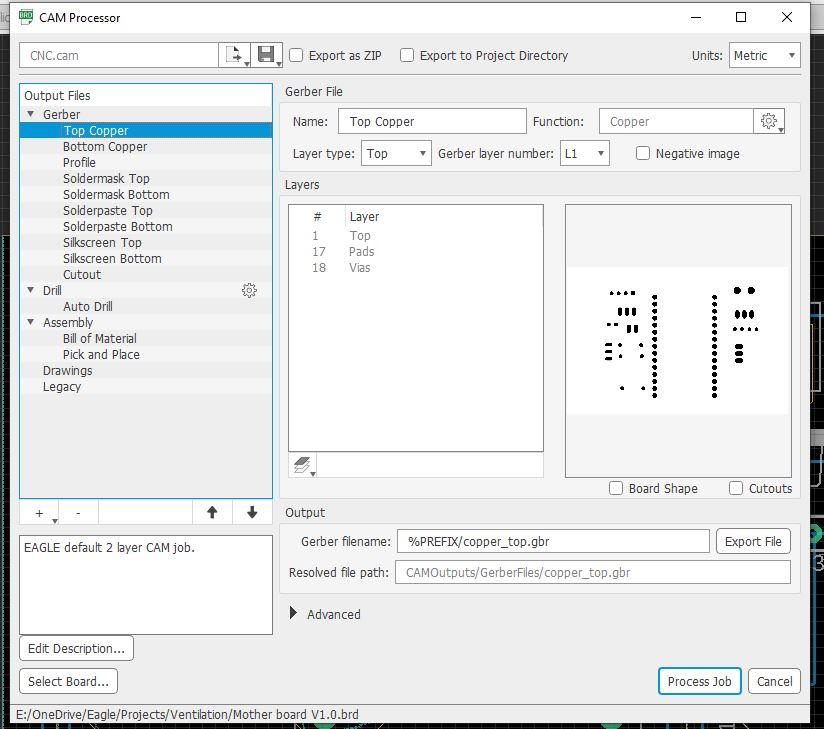
Task: Click the edit layers stack icon
Action: tap(303, 465)
